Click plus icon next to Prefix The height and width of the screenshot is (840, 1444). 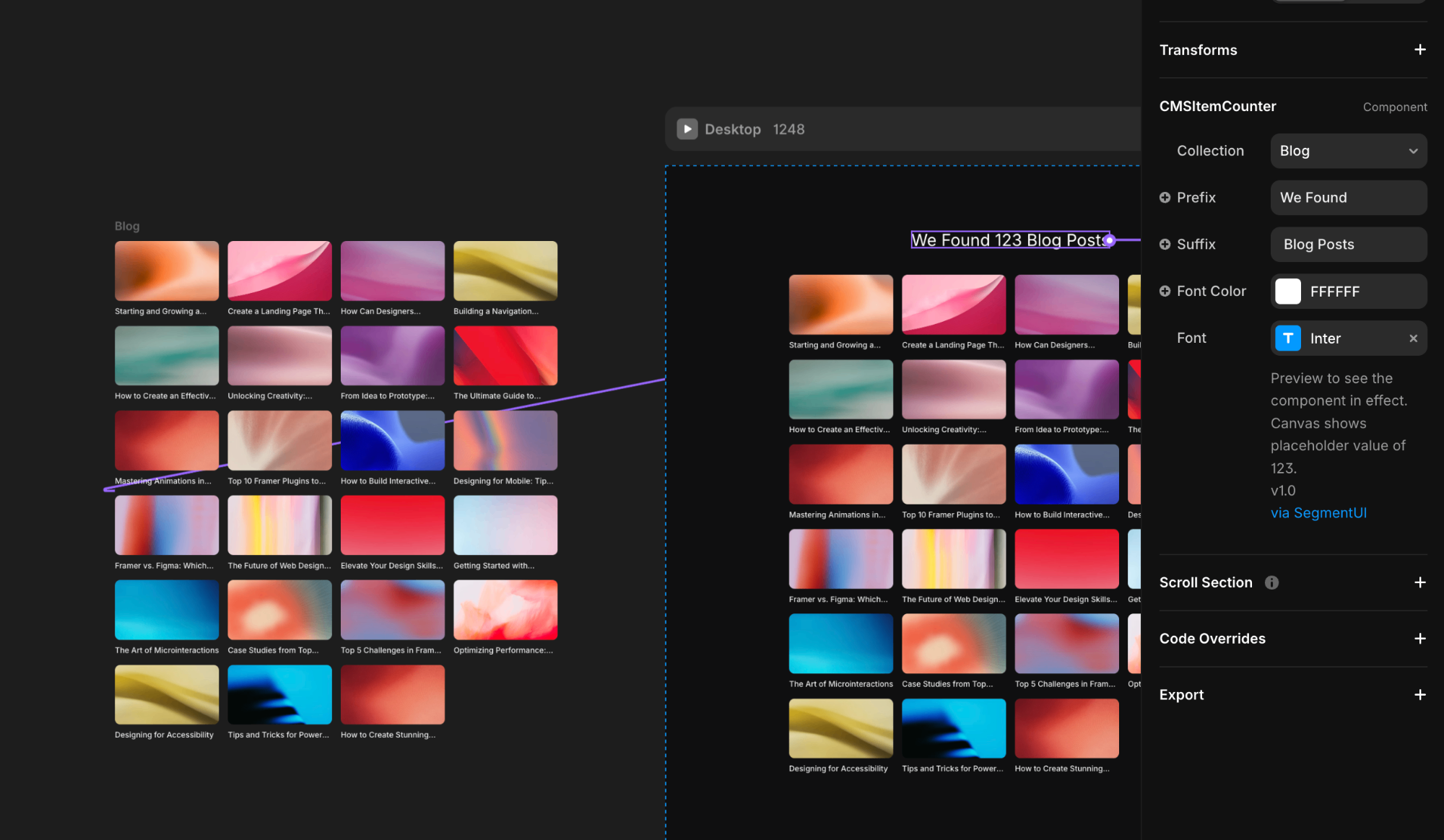click(x=1165, y=198)
